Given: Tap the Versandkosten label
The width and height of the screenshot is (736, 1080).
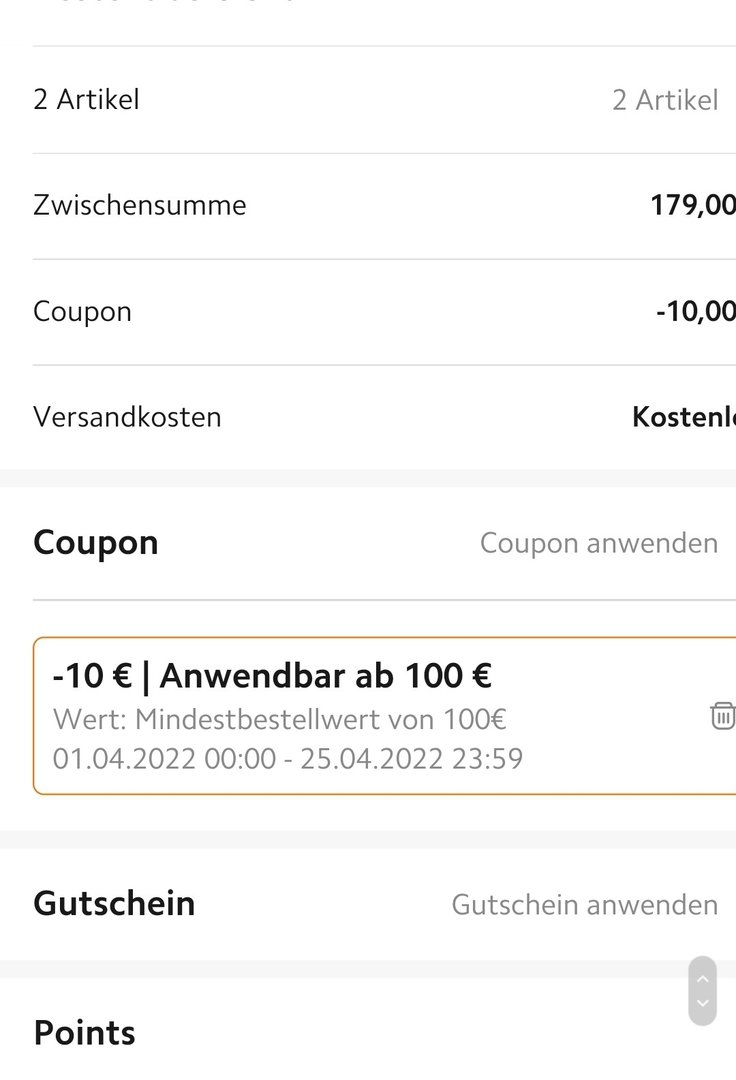Looking at the screenshot, I should (127, 417).
